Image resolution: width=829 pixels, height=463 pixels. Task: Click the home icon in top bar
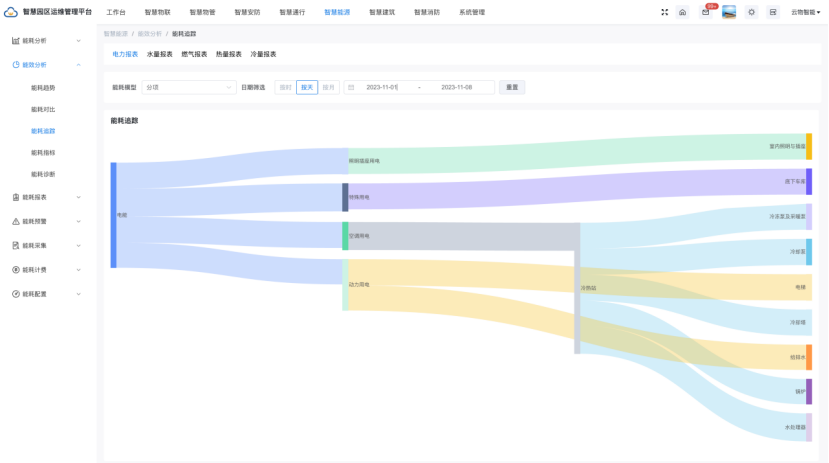point(682,12)
